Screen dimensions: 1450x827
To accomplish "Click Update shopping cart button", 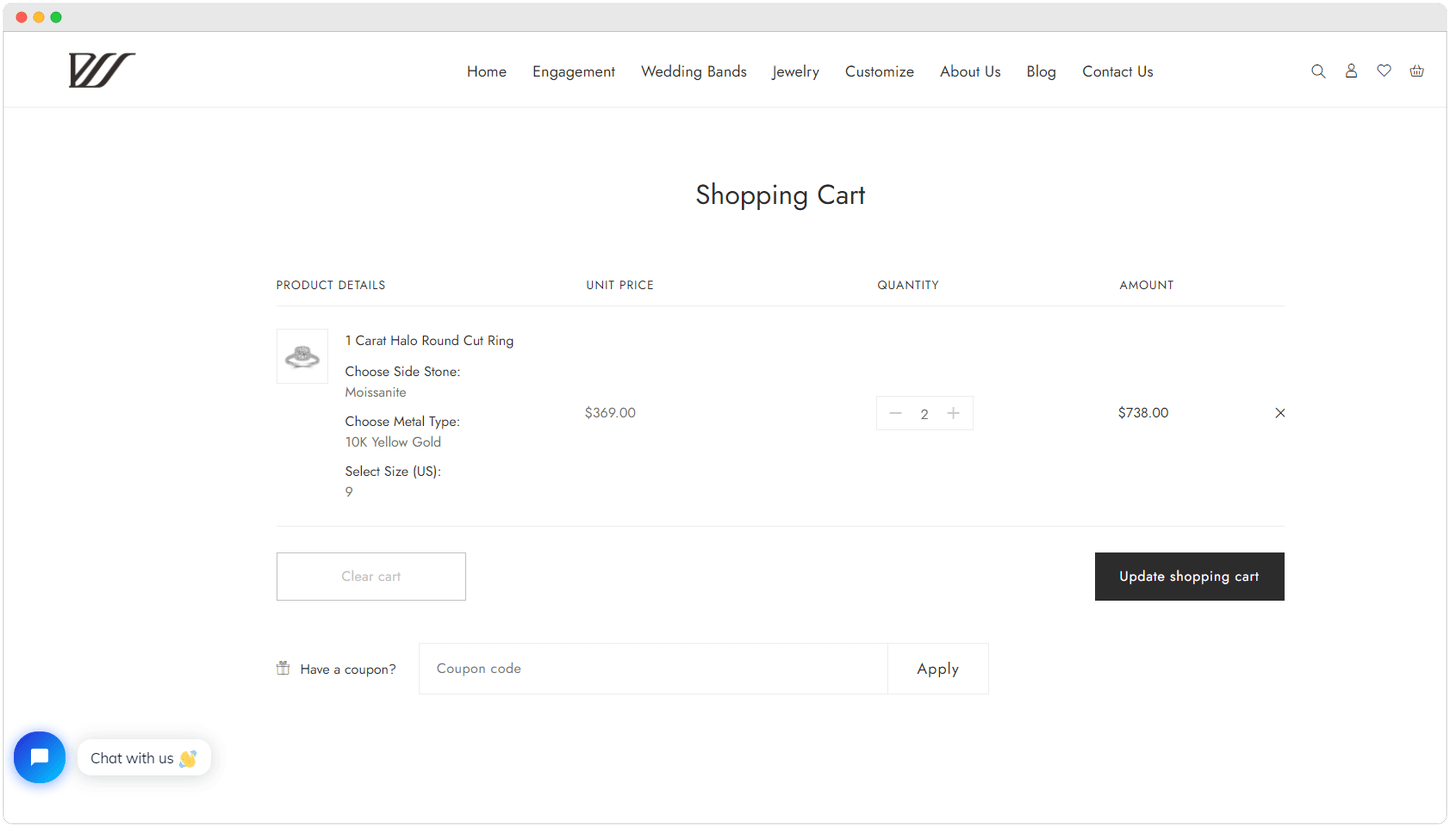I will tap(1189, 576).
